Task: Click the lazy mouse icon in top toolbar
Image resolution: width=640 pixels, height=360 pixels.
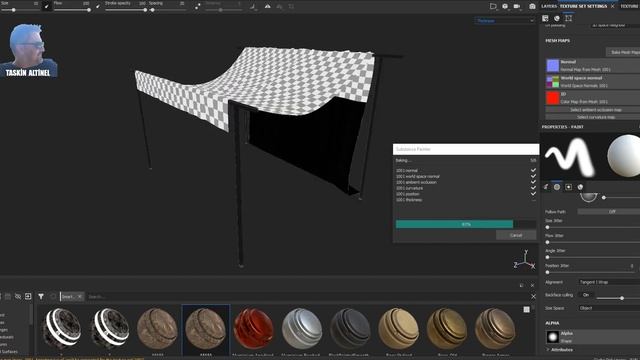Action: pyautogui.click(x=198, y=6)
